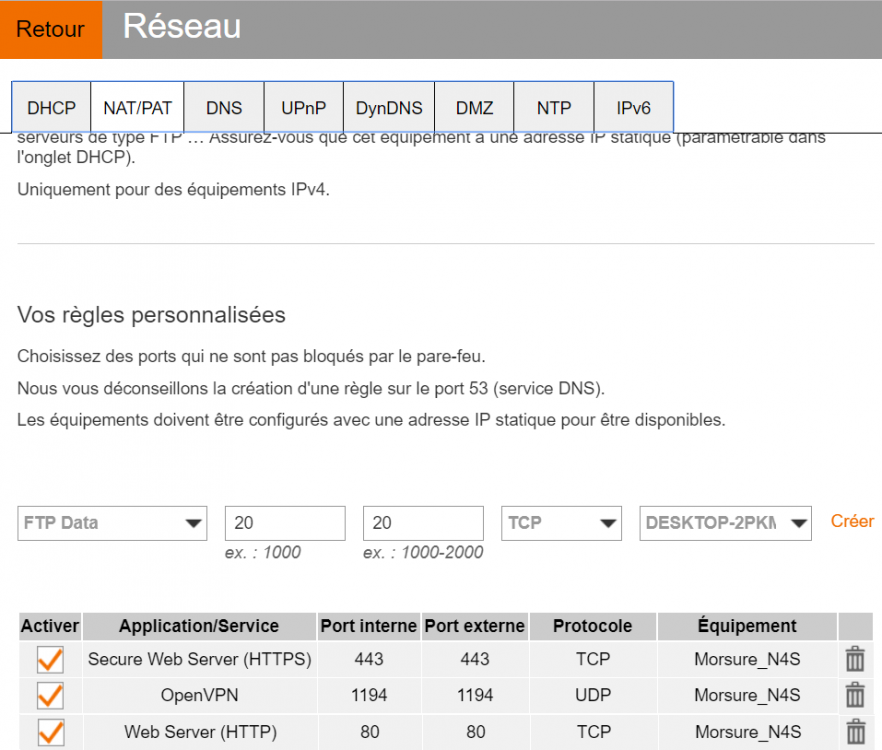This screenshot has width=882, height=750.
Task: Open the DMZ tab
Action: (x=474, y=108)
